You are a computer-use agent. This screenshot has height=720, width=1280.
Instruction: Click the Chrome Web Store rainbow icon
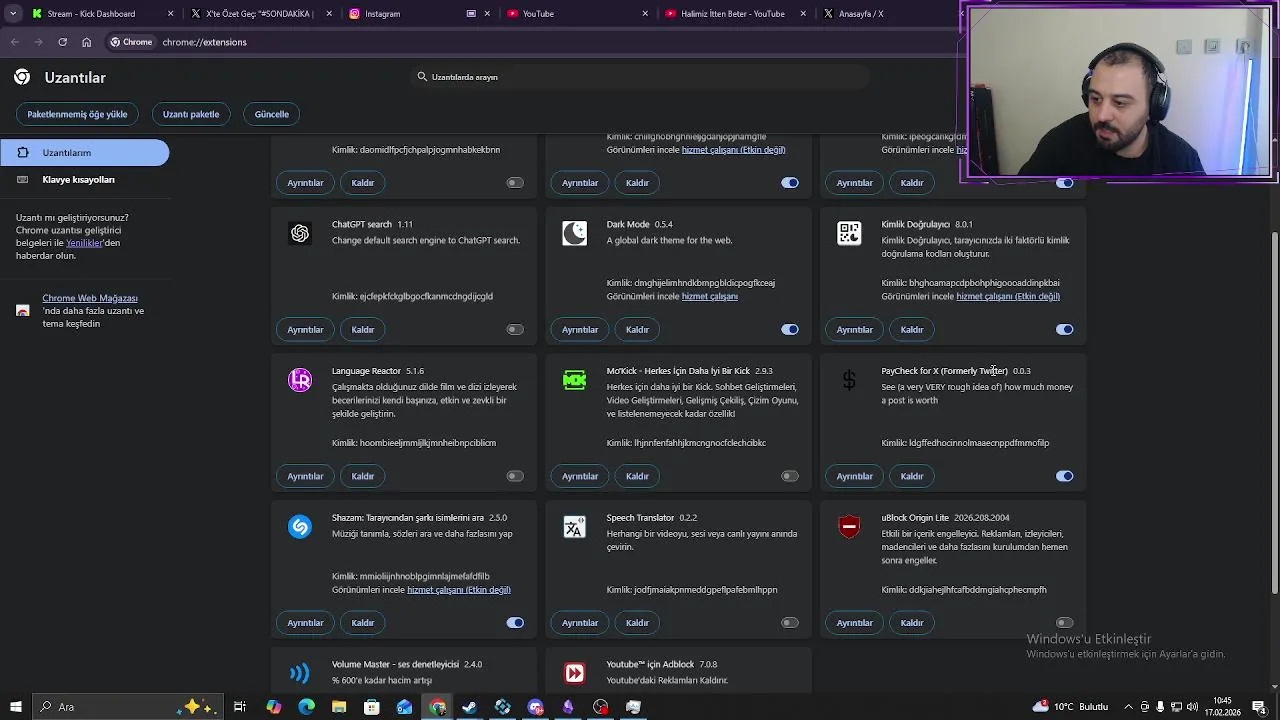point(23,310)
